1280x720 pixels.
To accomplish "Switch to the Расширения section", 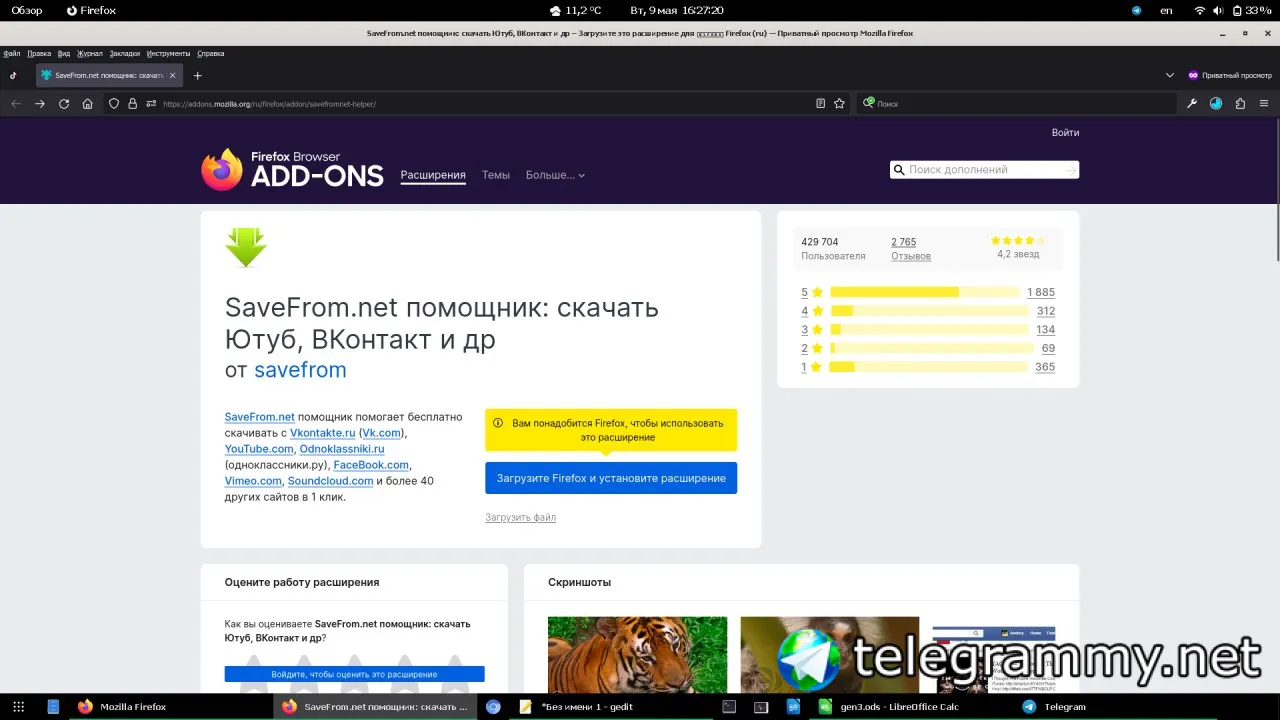I will [x=433, y=175].
